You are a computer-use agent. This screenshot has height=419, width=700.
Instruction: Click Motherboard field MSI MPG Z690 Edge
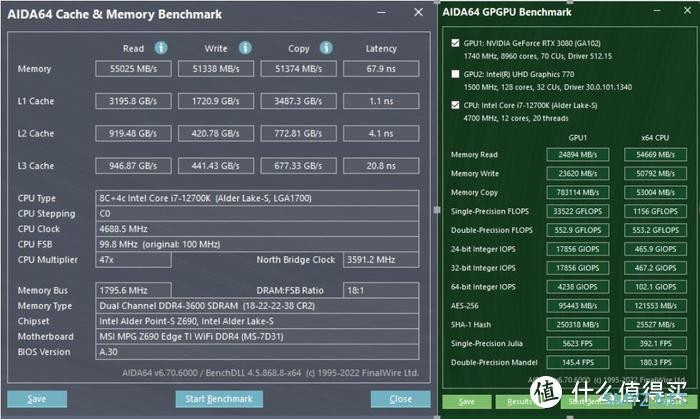coord(257,336)
